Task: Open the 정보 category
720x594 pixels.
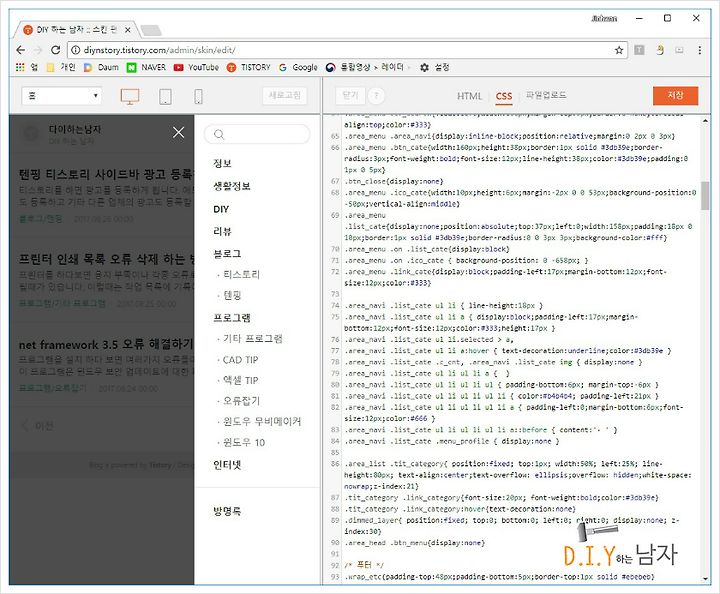Action: (222, 163)
